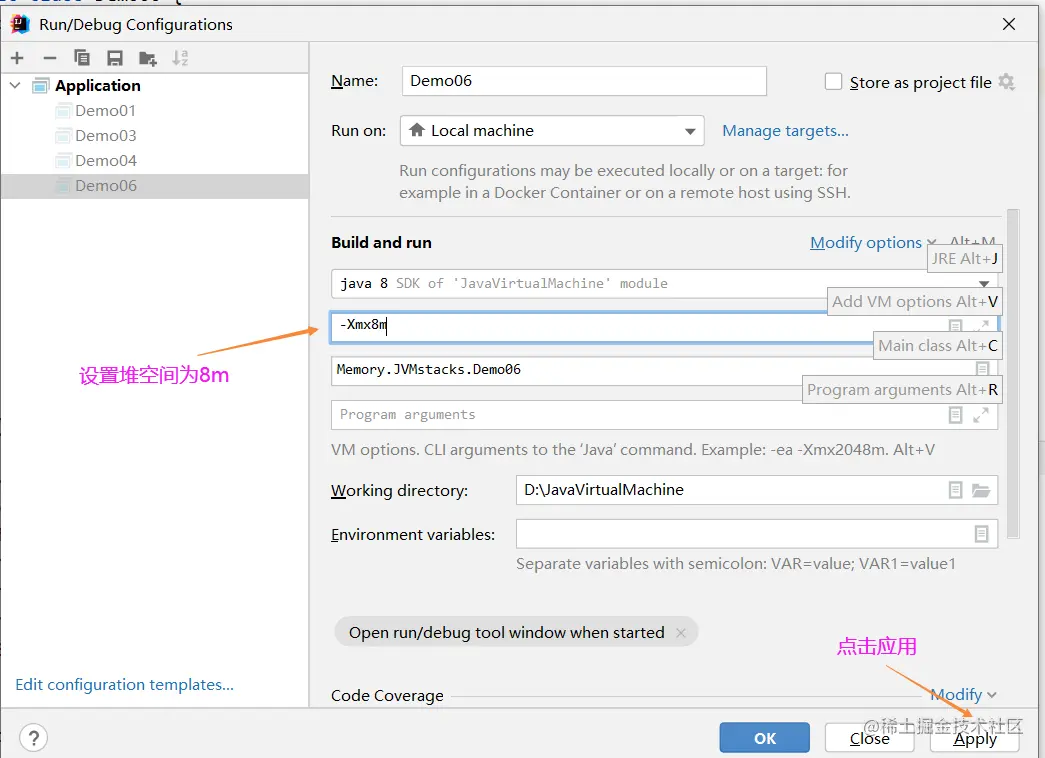Browse for main class via list icon

(x=982, y=369)
